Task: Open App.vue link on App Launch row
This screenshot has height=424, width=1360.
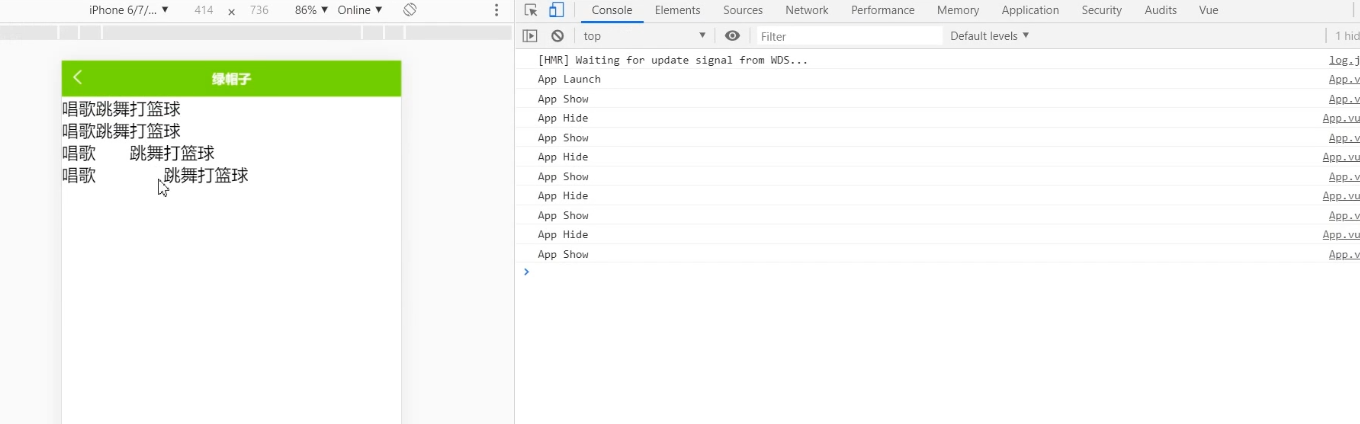Action: pyautogui.click(x=1344, y=79)
